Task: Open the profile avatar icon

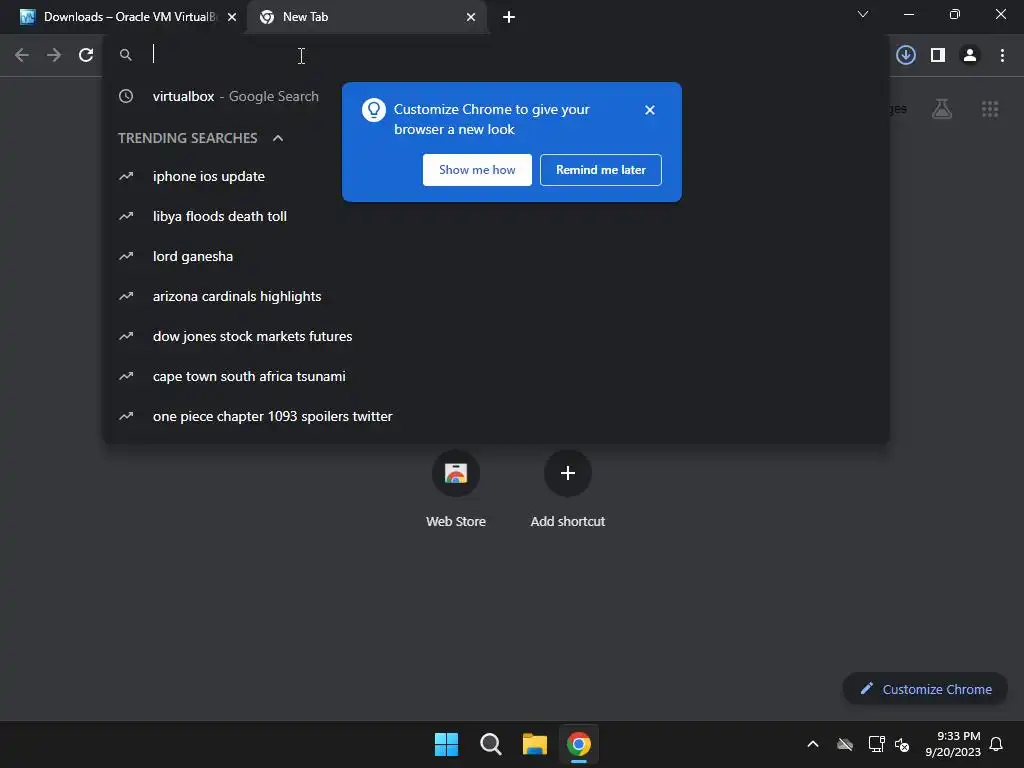Action: pyautogui.click(x=970, y=55)
